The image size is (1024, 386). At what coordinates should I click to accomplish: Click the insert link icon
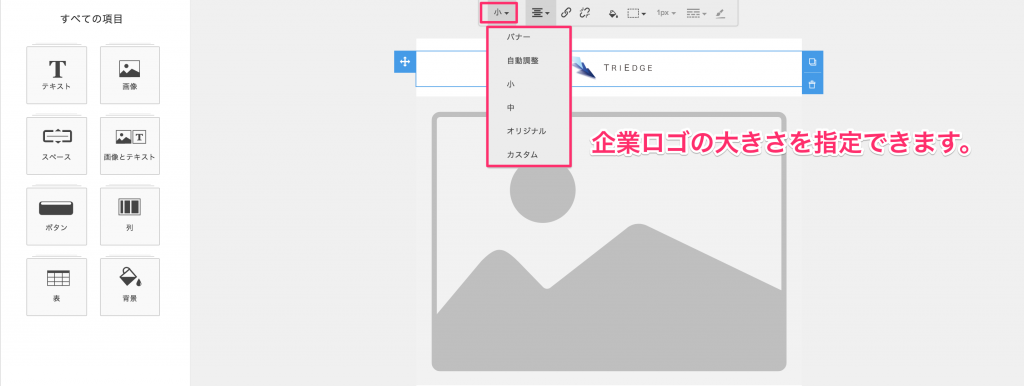coord(566,12)
